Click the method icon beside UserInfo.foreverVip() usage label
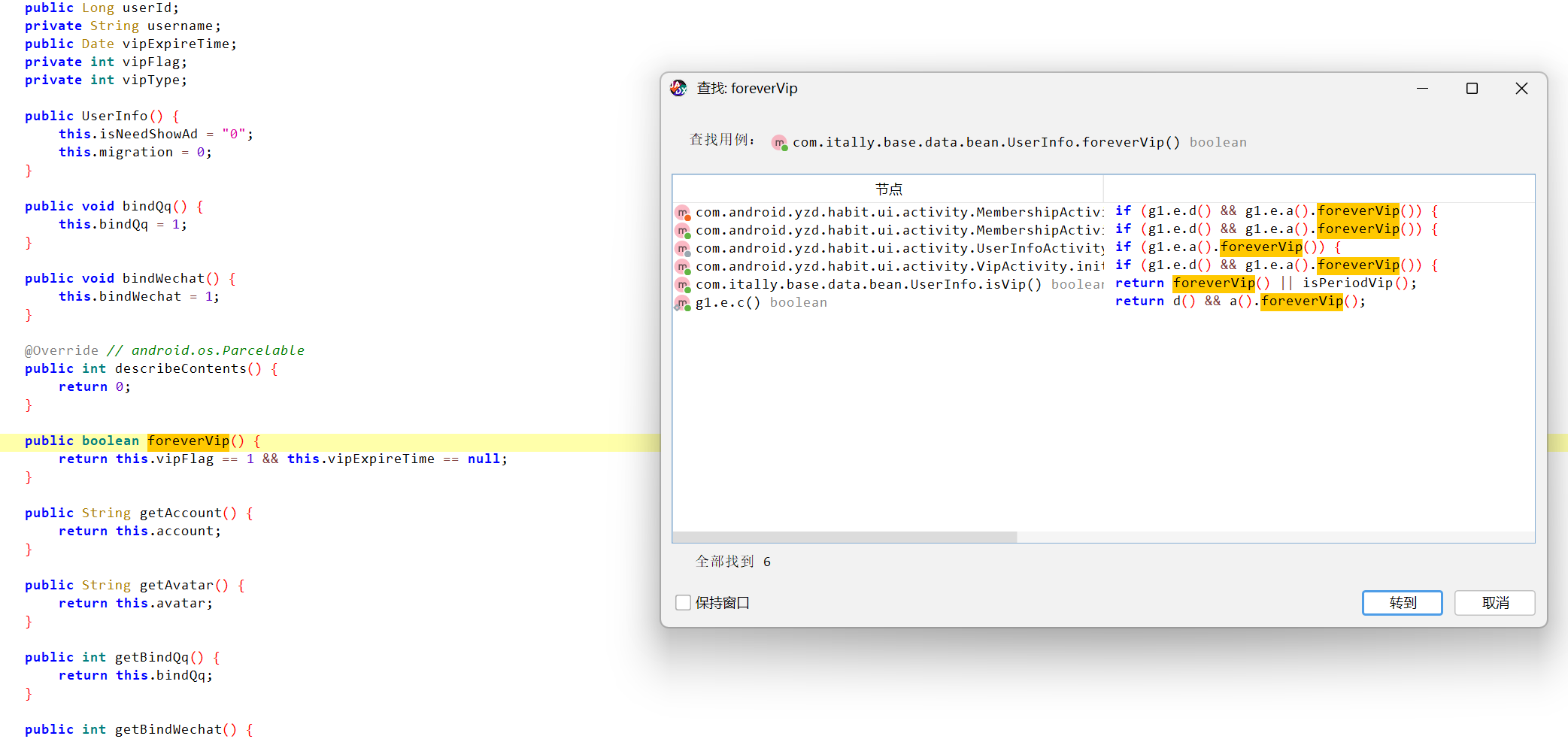This screenshot has width=1568, height=742. pyautogui.click(x=779, y=143)
